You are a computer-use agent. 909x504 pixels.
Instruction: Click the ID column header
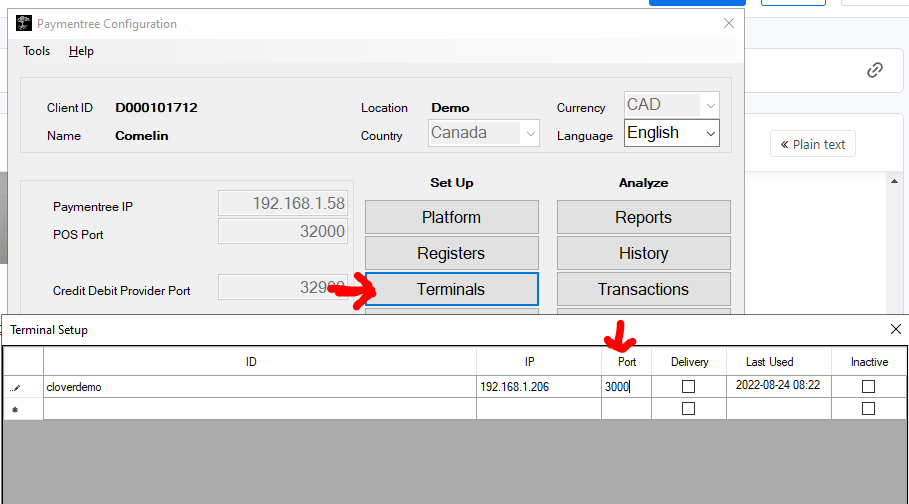[260, 361]
